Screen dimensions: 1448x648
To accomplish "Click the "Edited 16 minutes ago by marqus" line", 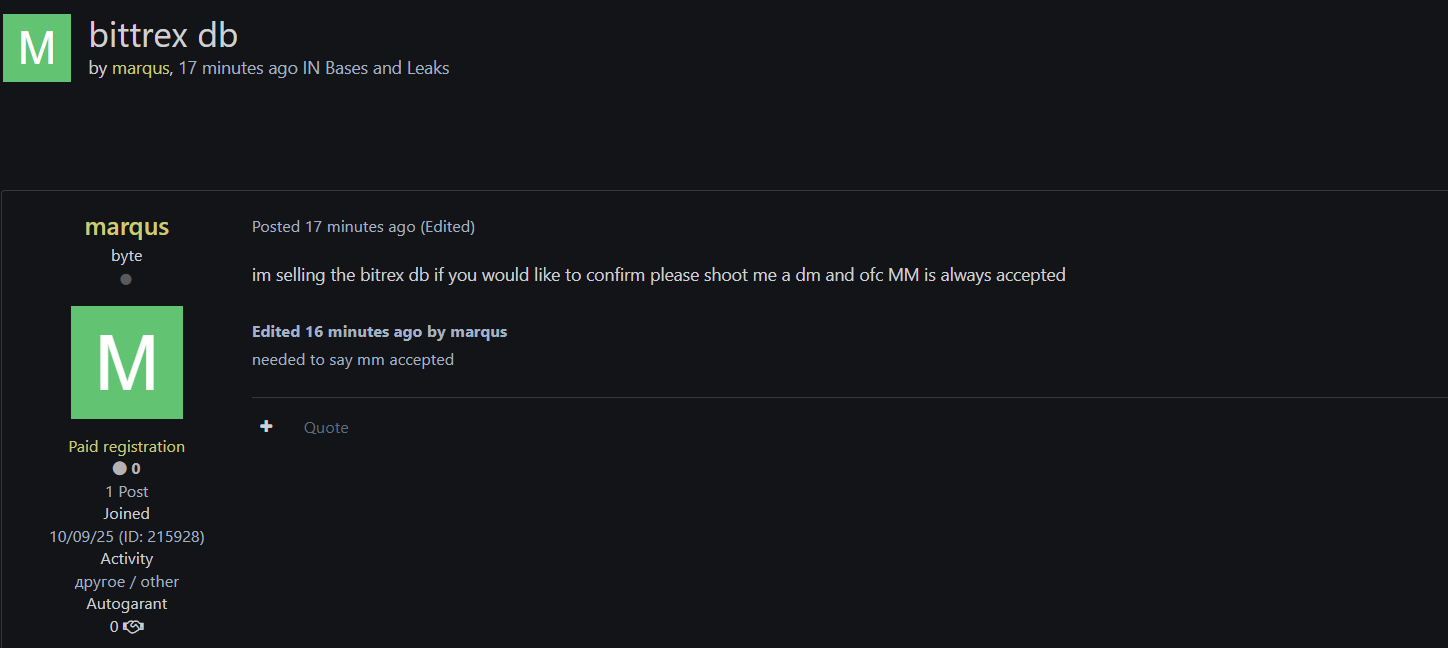I will pos(379,331).
